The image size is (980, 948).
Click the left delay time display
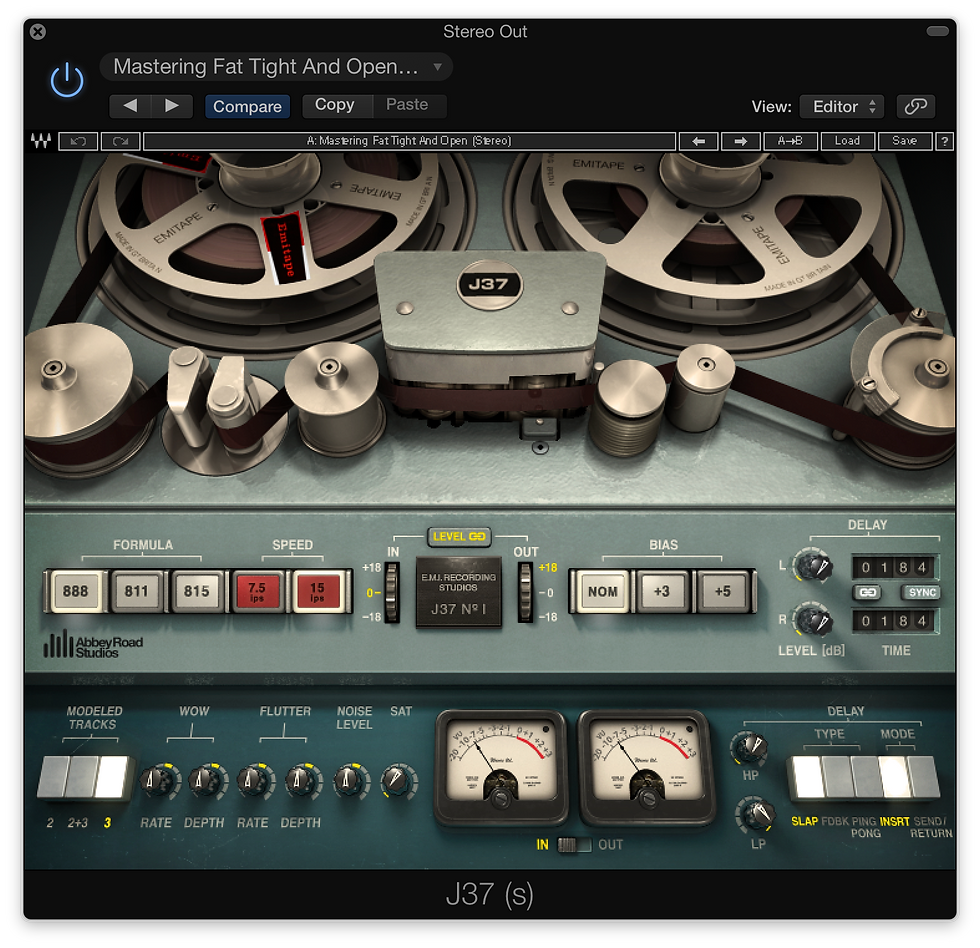pyautogui.click(x=894, y=567)
